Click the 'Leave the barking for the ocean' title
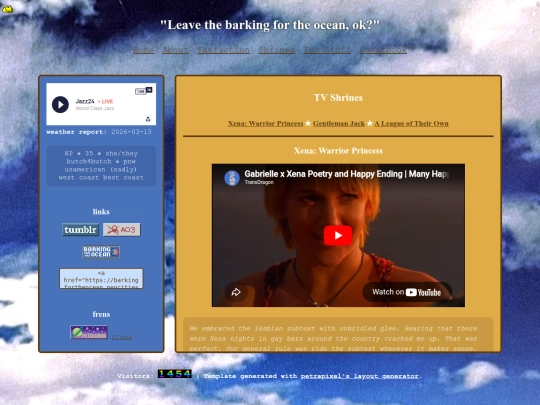The image size is (540, 405). (x=270, y=25)
